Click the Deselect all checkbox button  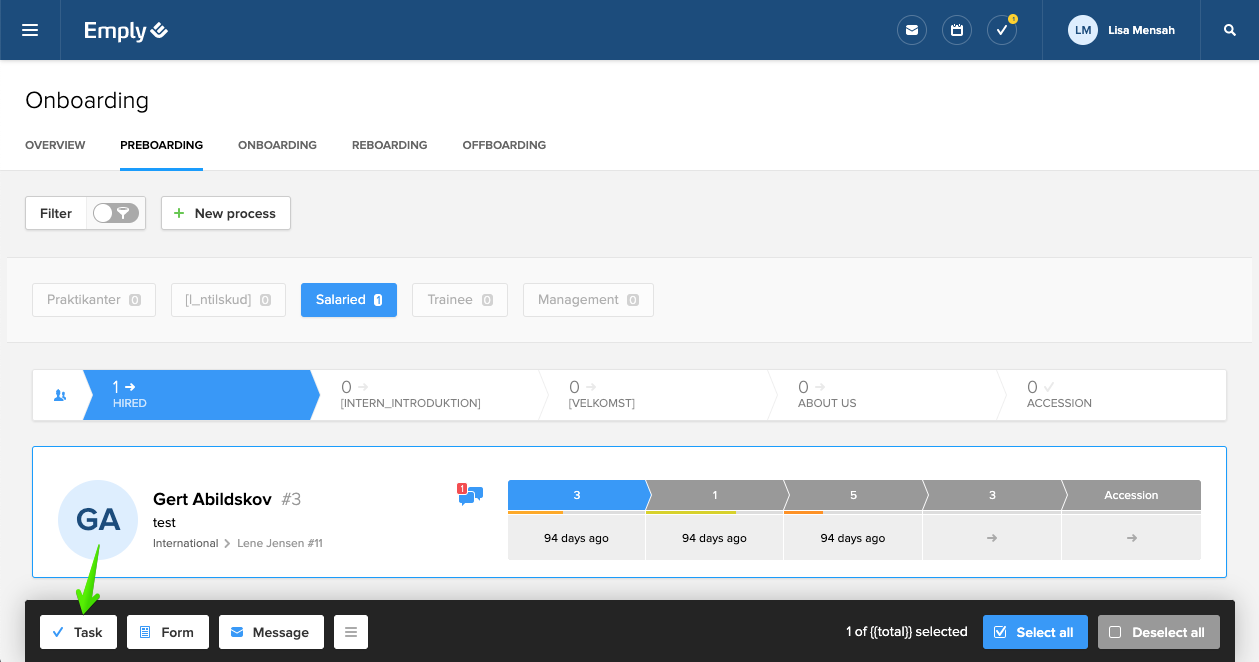(x=1158, y=632)
